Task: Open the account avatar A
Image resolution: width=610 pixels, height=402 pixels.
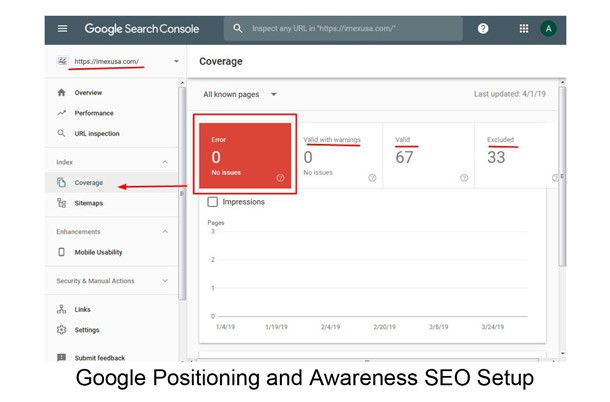Action: [x=548, y=28]
